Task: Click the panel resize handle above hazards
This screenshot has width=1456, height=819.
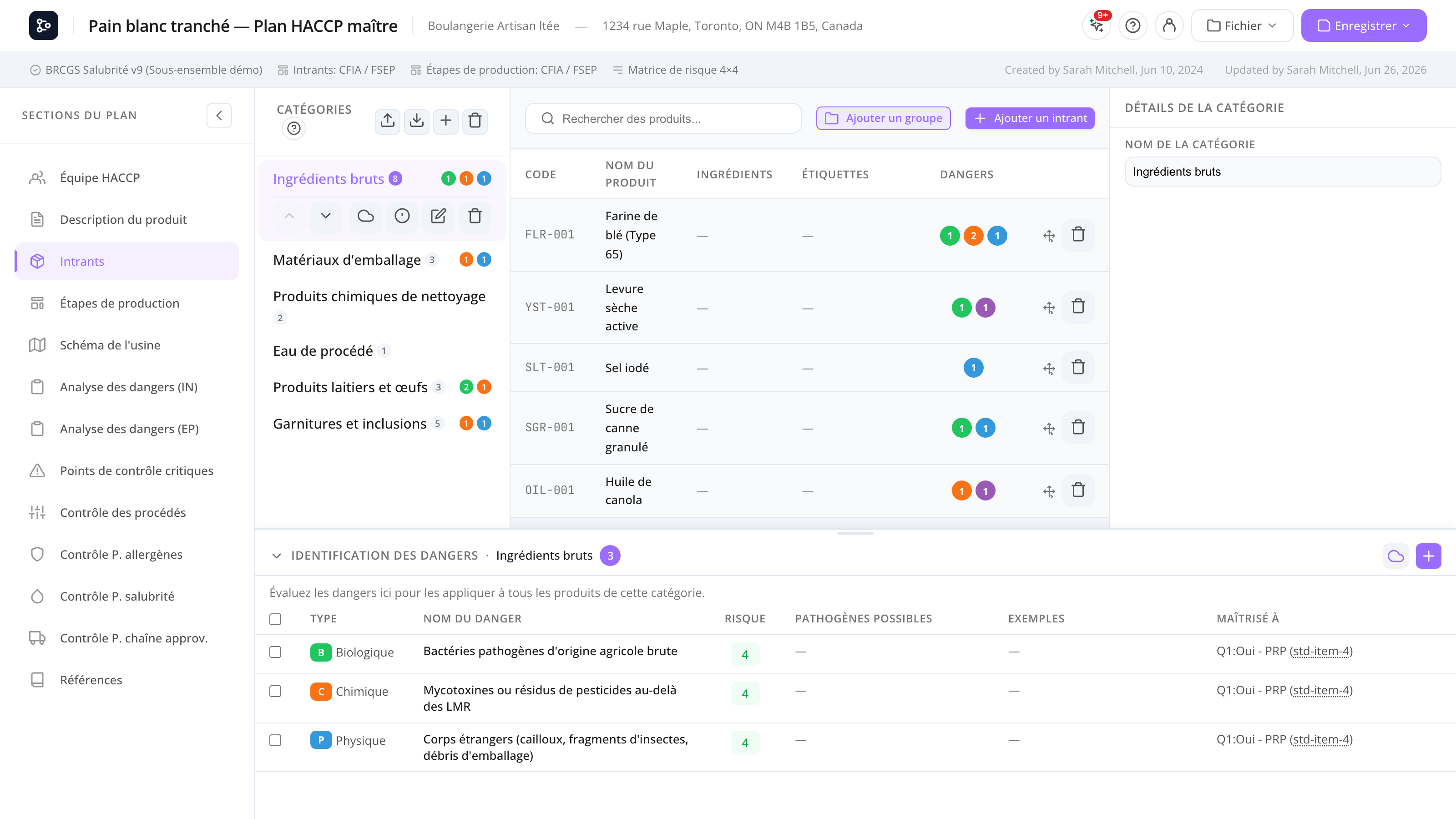Action: (x=854, y=533)
